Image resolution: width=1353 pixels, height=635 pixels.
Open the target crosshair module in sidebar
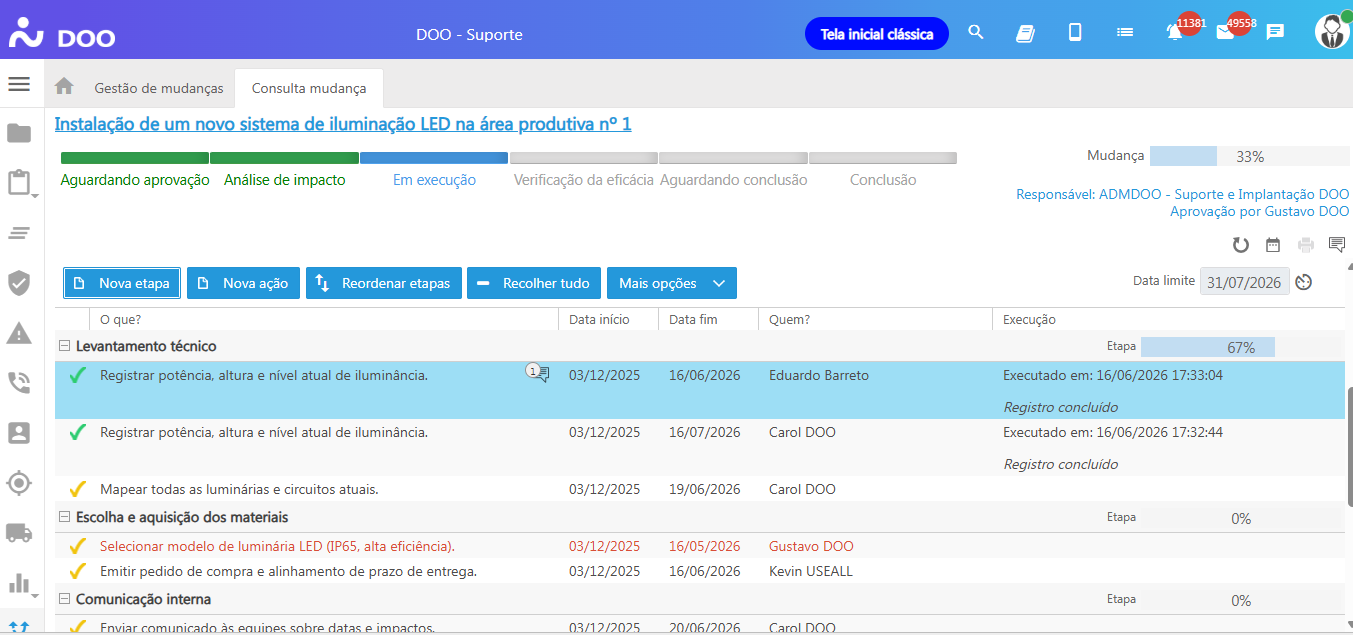(x=18, y=483)
